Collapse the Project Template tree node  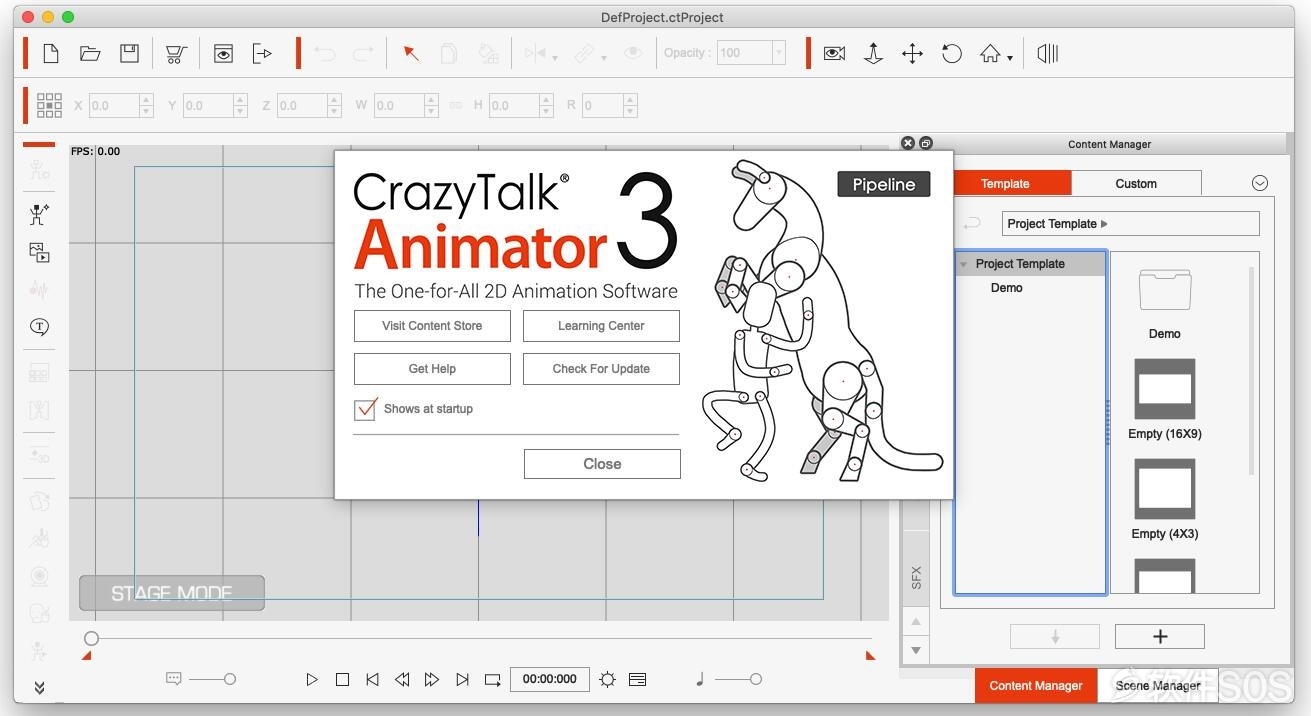pos(964,264)
